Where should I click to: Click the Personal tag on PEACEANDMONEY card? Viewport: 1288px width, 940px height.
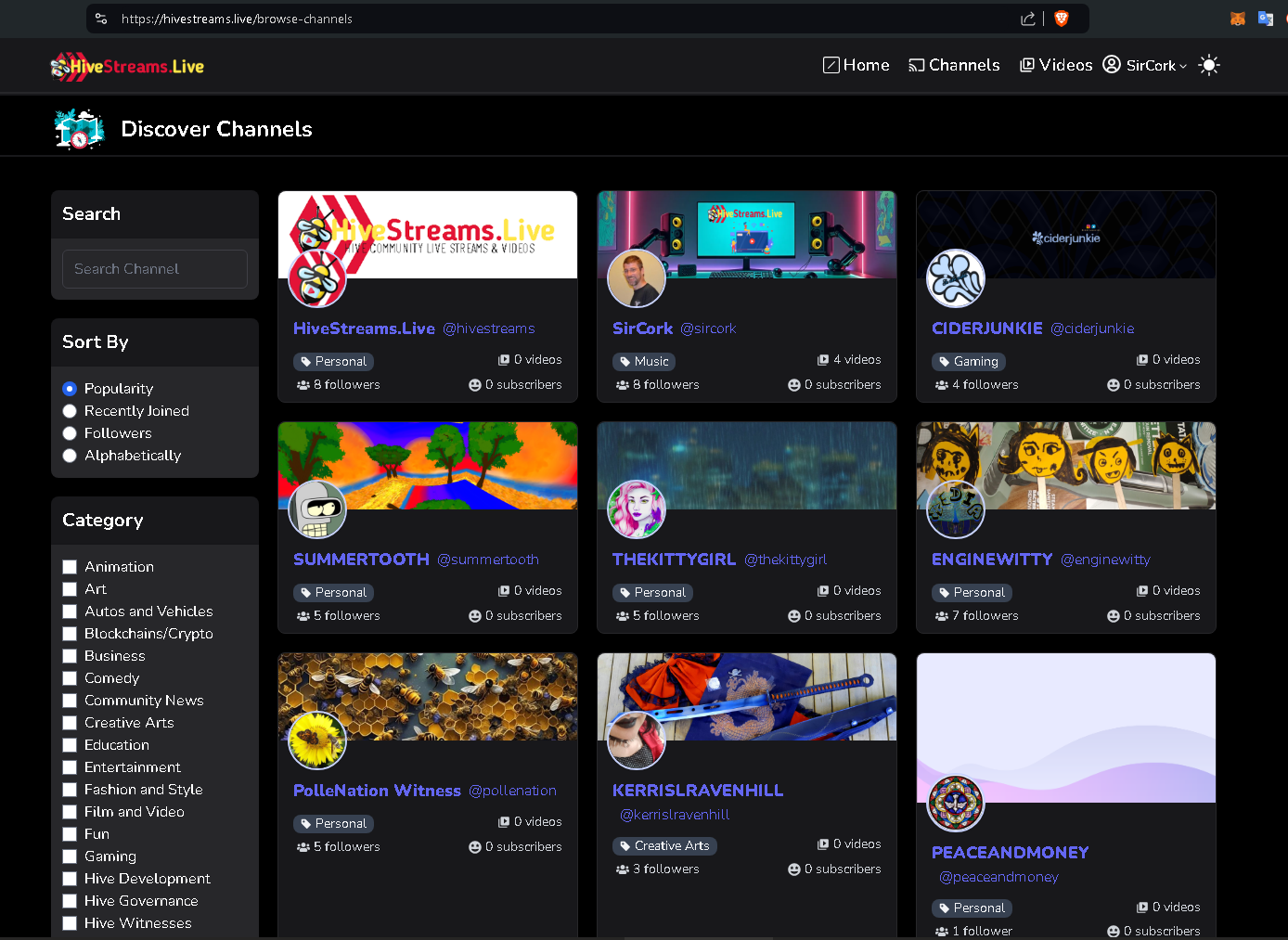click(972, 908)
